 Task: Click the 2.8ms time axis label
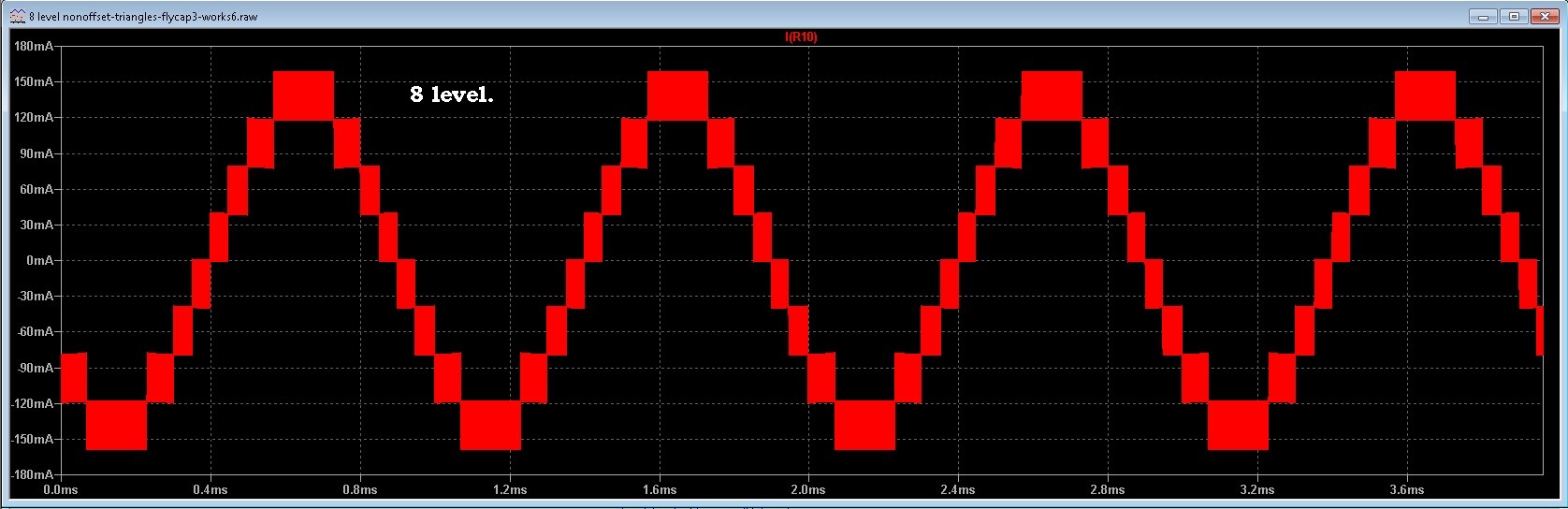click(x=1108, y=489)
